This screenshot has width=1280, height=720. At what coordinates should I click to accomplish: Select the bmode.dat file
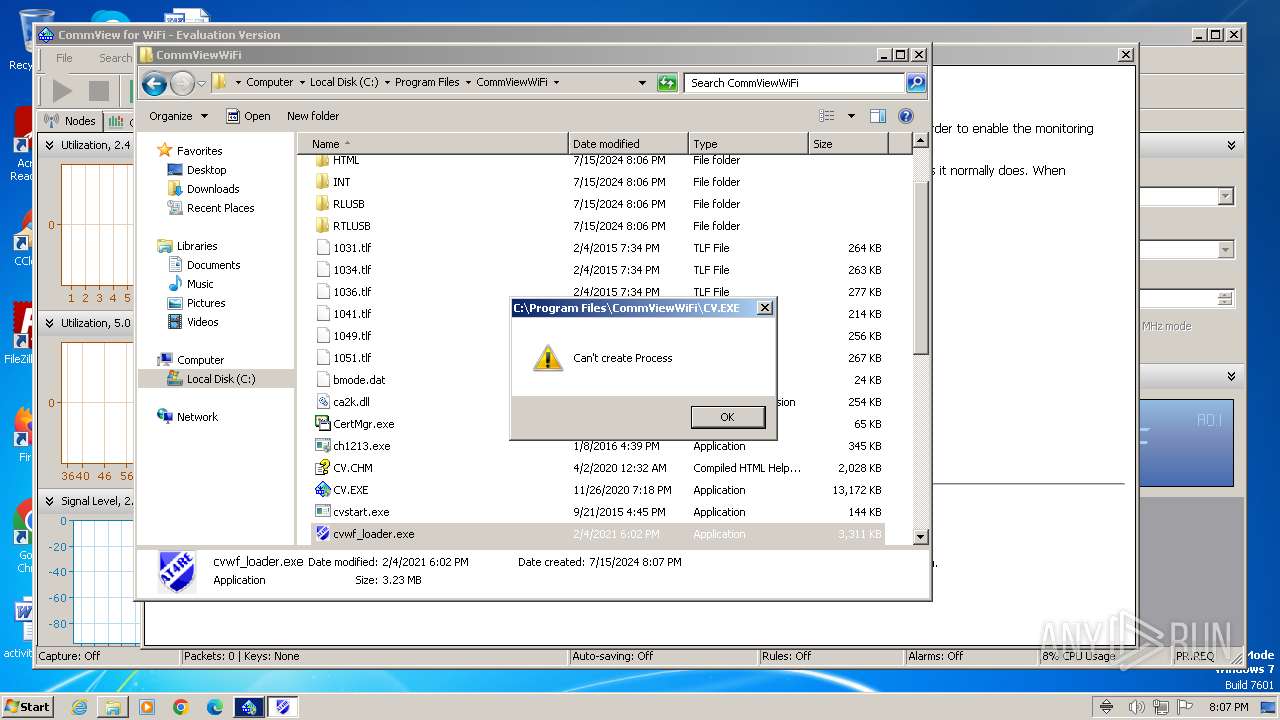tap(359, 380)
